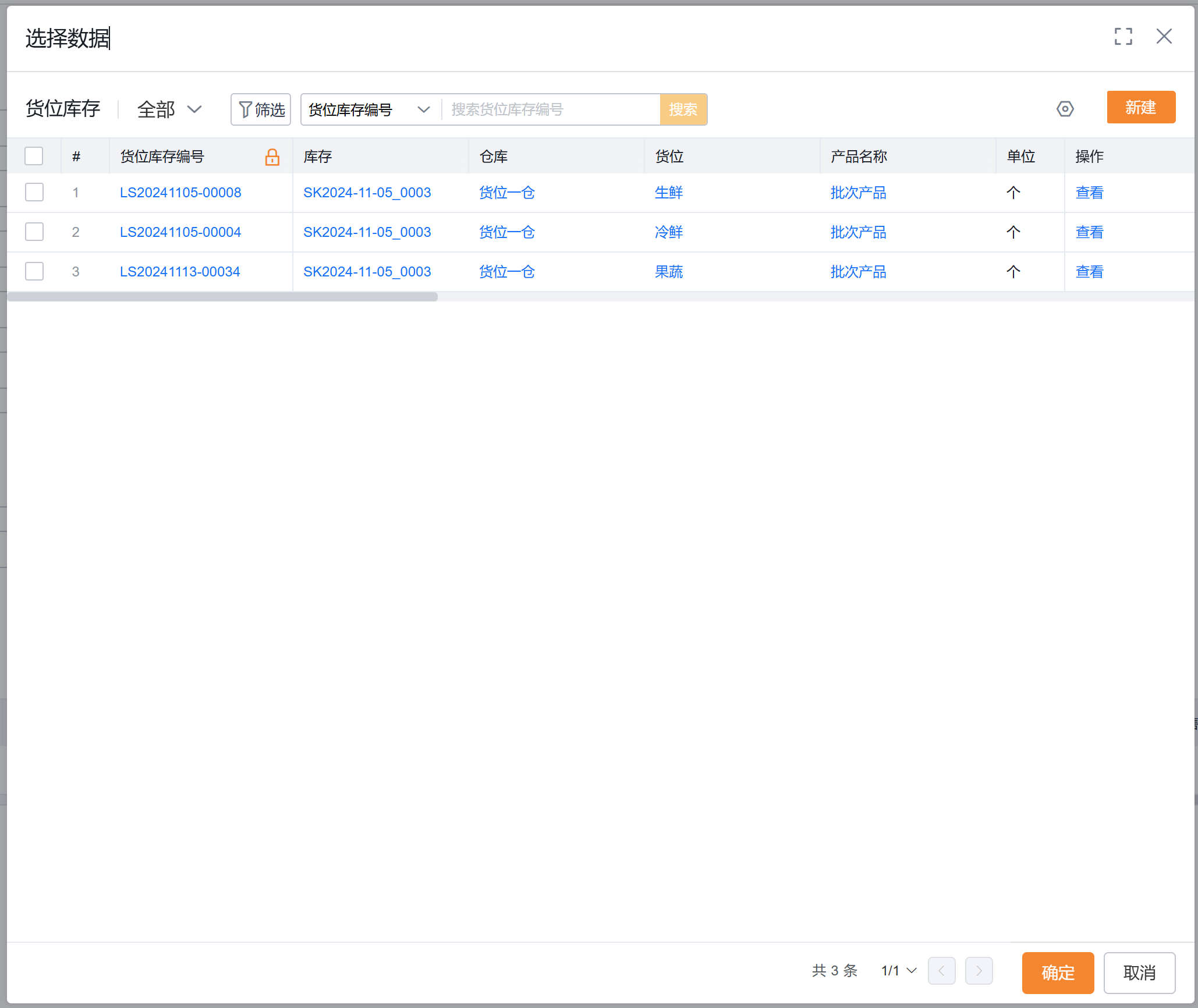1198x1008 pixels.
Task: Go to previous page arrow
Action: pos(941,971)
